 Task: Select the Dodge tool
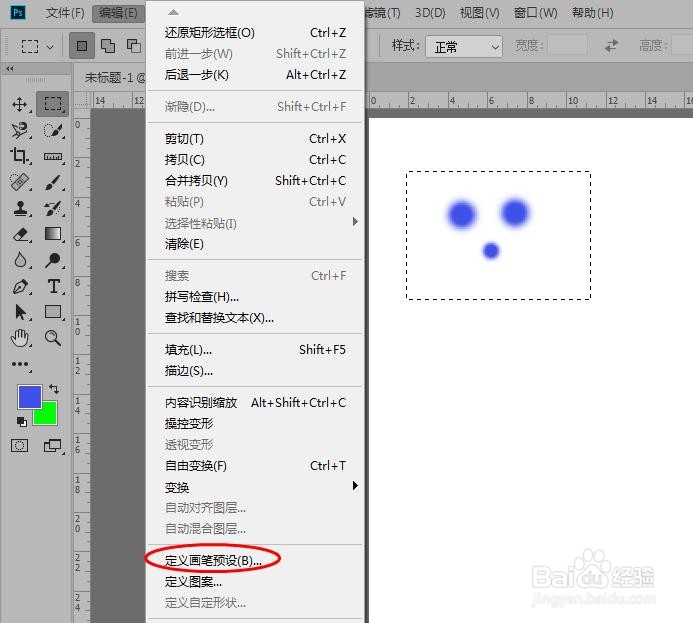[x=53, y=260]
